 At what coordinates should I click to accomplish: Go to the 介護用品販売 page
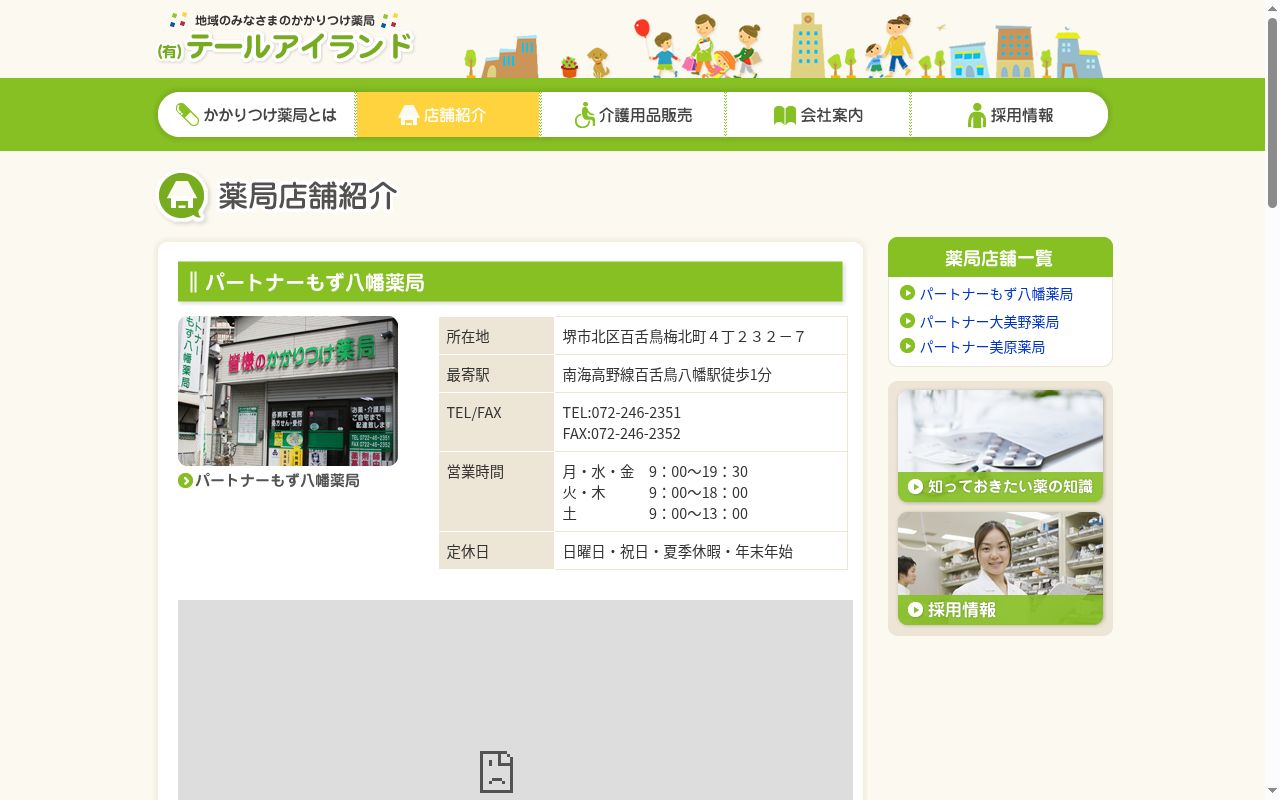tap(633, 115)
